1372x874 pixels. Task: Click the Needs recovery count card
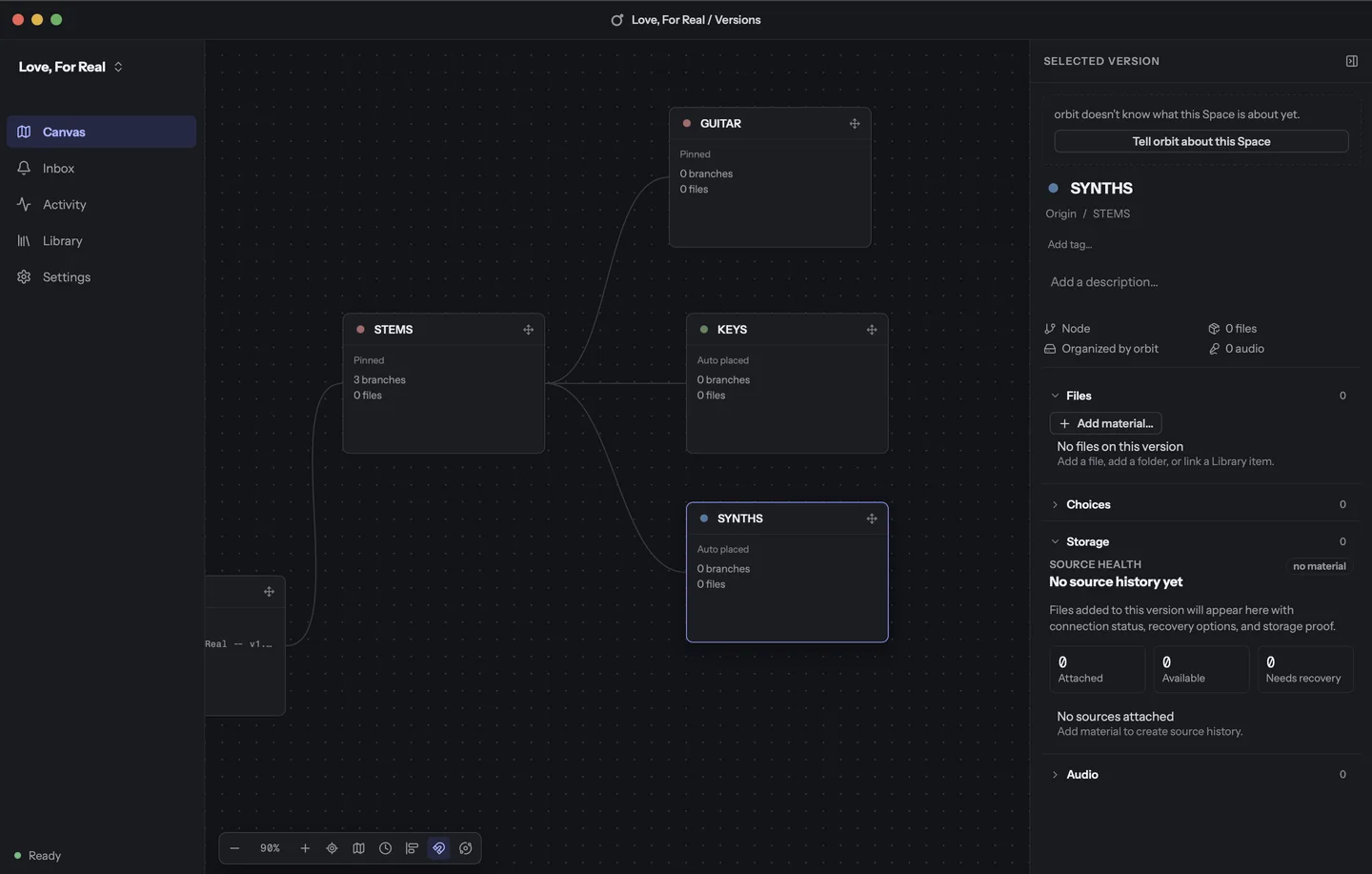(x=1304, y=669)
